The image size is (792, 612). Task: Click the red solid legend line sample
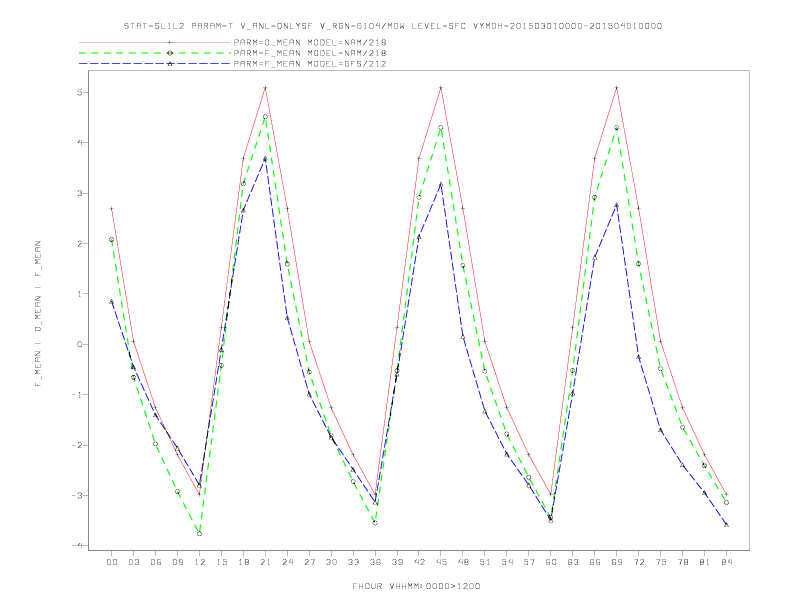(155, 42)
